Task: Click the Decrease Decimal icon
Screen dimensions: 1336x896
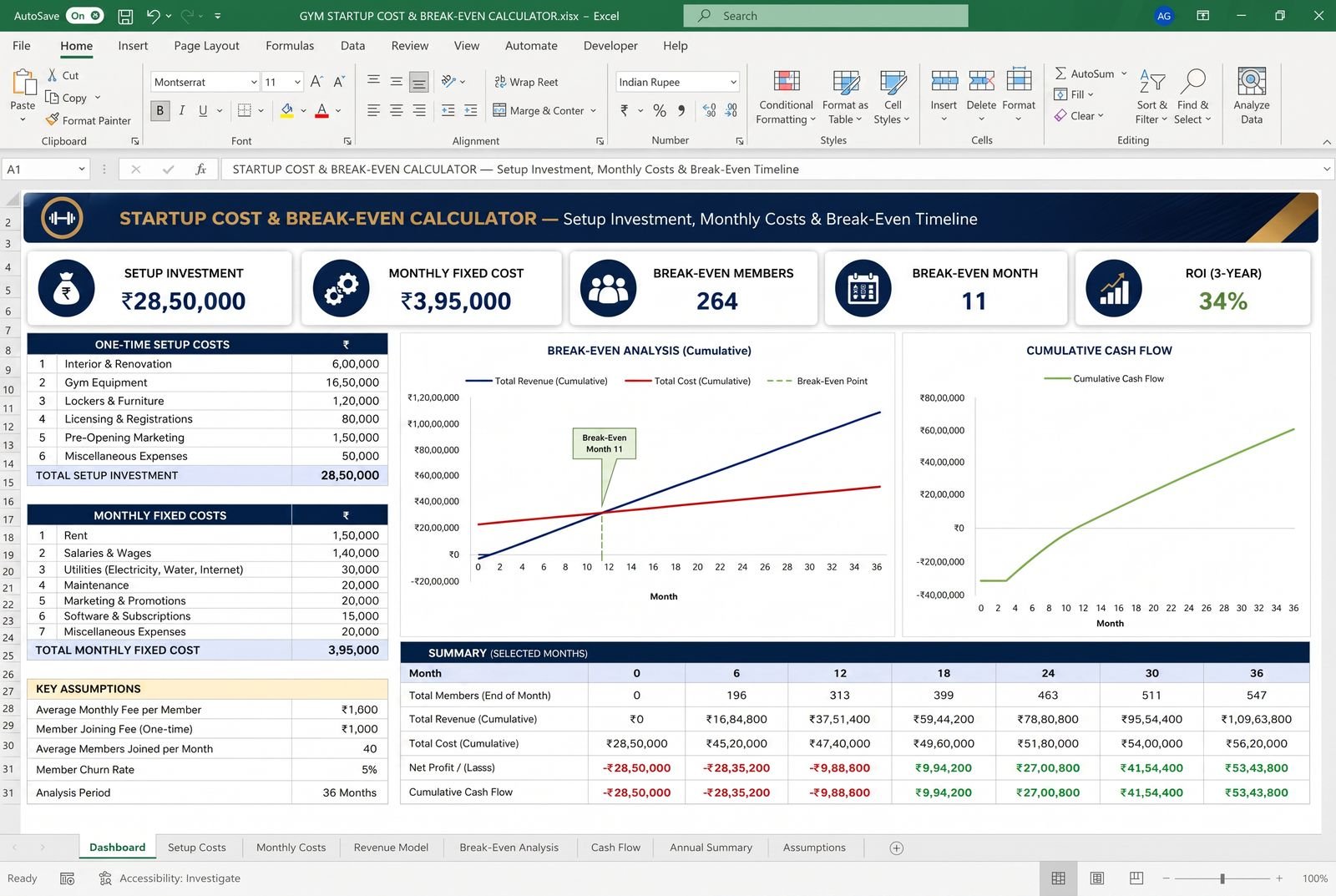Action: (731, 110)
